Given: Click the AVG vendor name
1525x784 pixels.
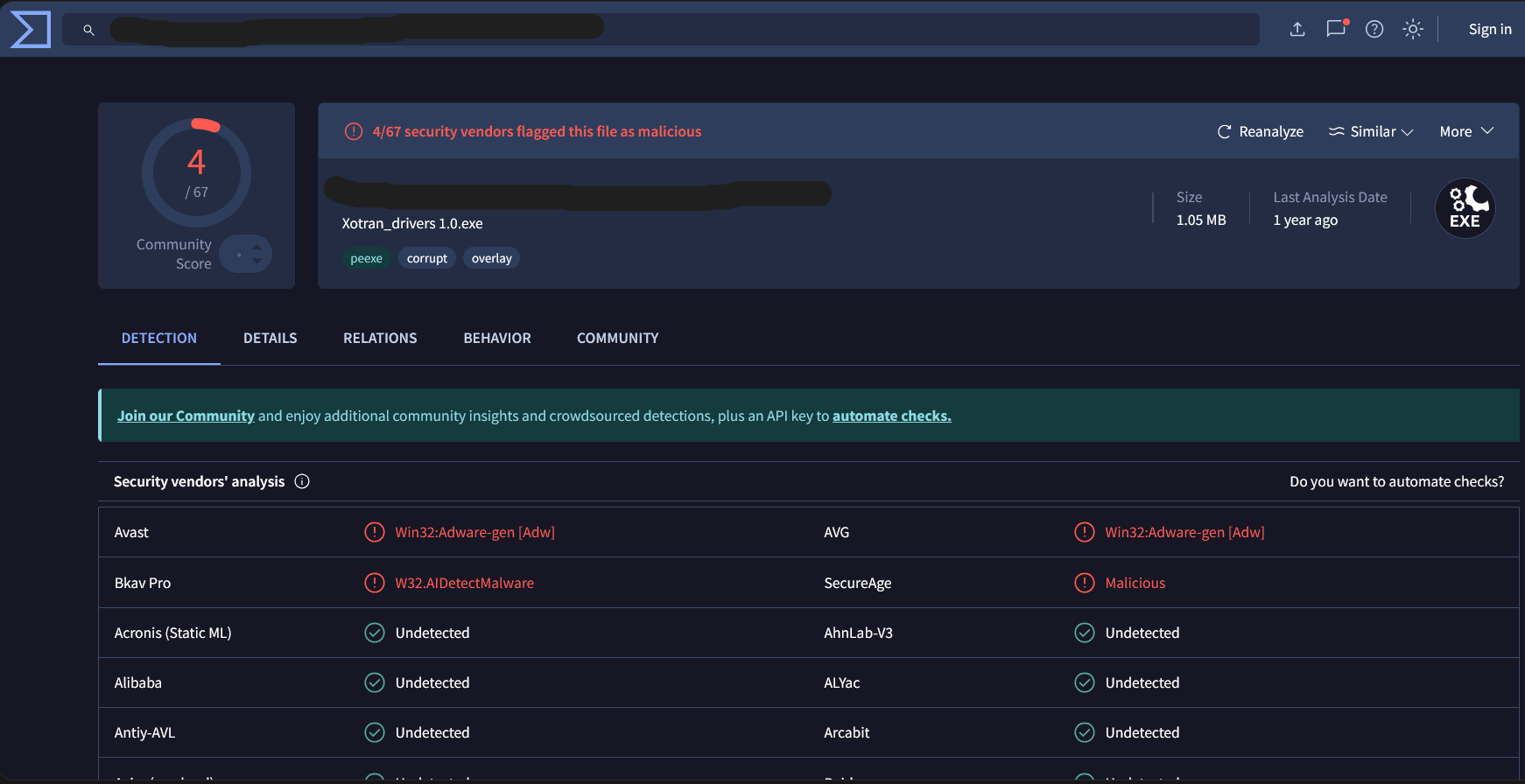Looking at the screenshot, I should coord(837,532).
